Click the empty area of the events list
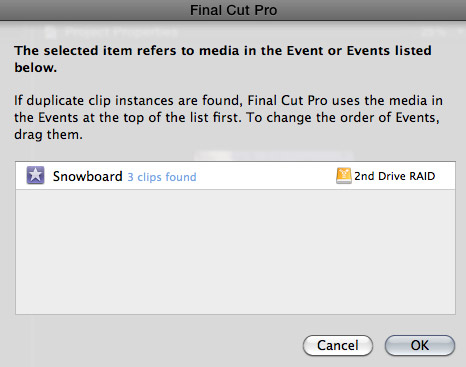466x367 pixels. click(x=235, y=252)
